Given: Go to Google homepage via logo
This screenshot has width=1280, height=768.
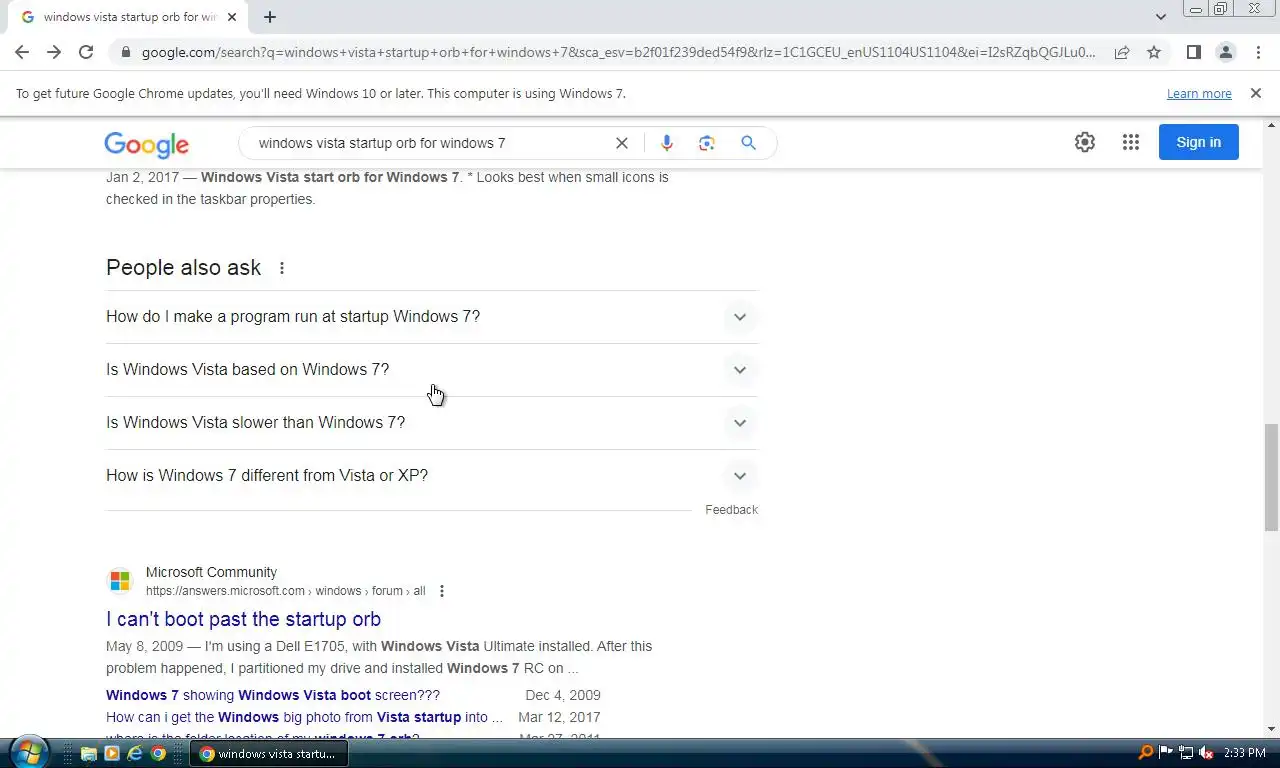Looking at the screenshot, I should tap(146, 144).
